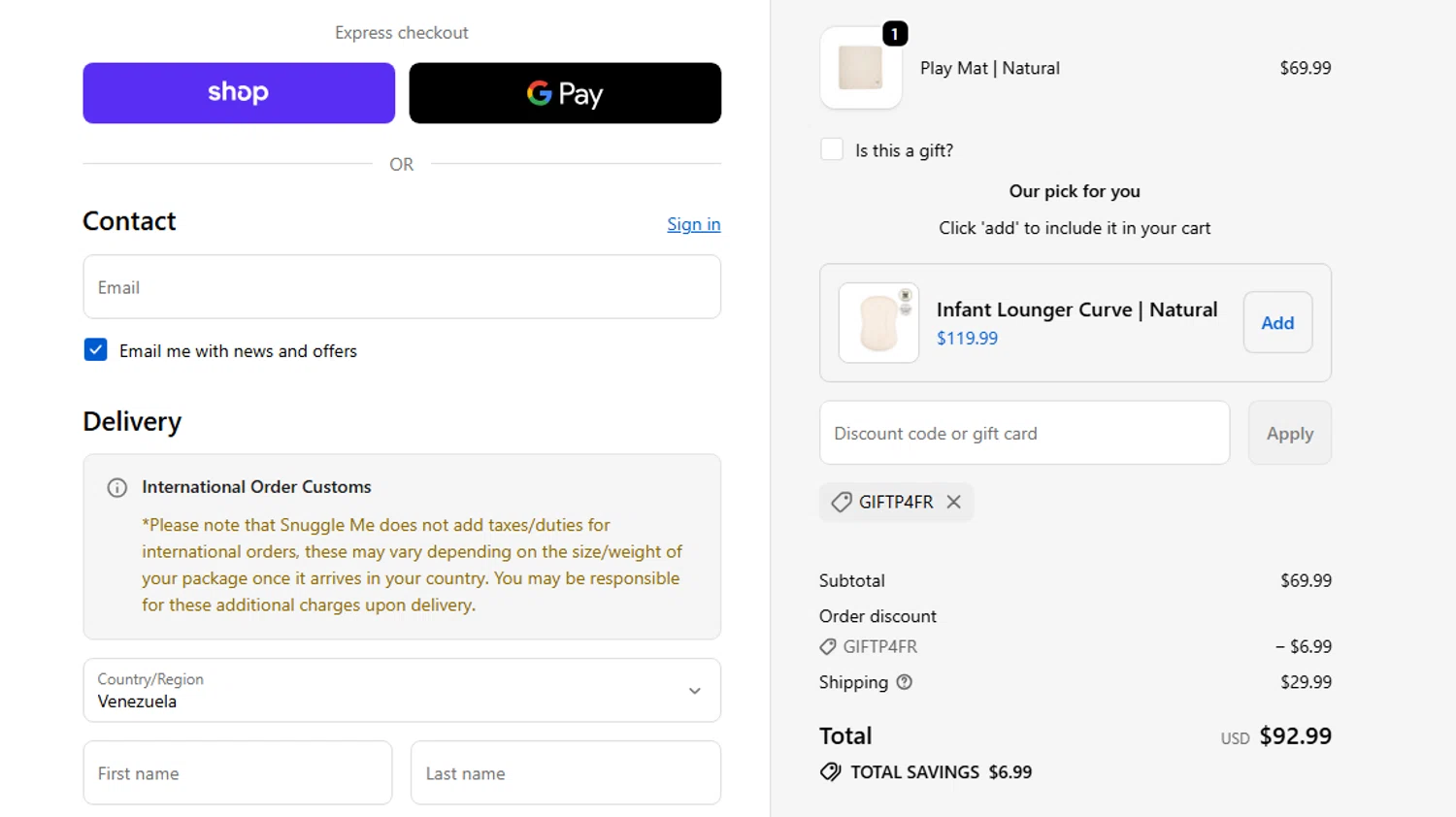Choose Google Pay express checkout
The width and height of the screenshot is (1456, 817).
565,93
